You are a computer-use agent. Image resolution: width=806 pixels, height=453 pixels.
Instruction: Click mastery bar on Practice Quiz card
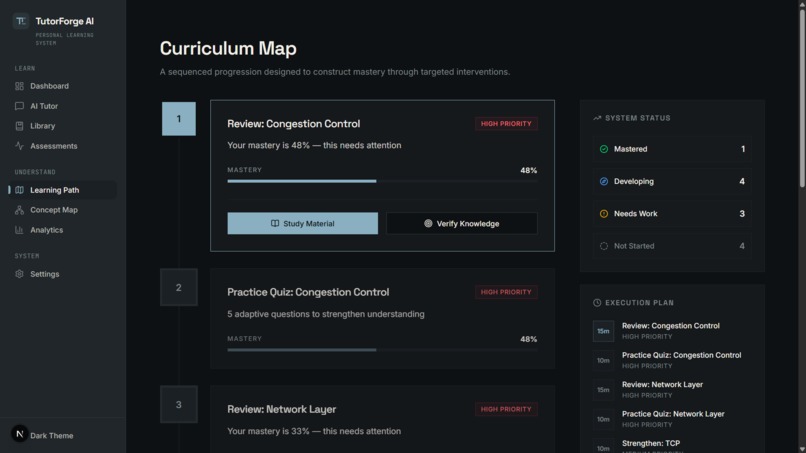[x=382, y=350]
